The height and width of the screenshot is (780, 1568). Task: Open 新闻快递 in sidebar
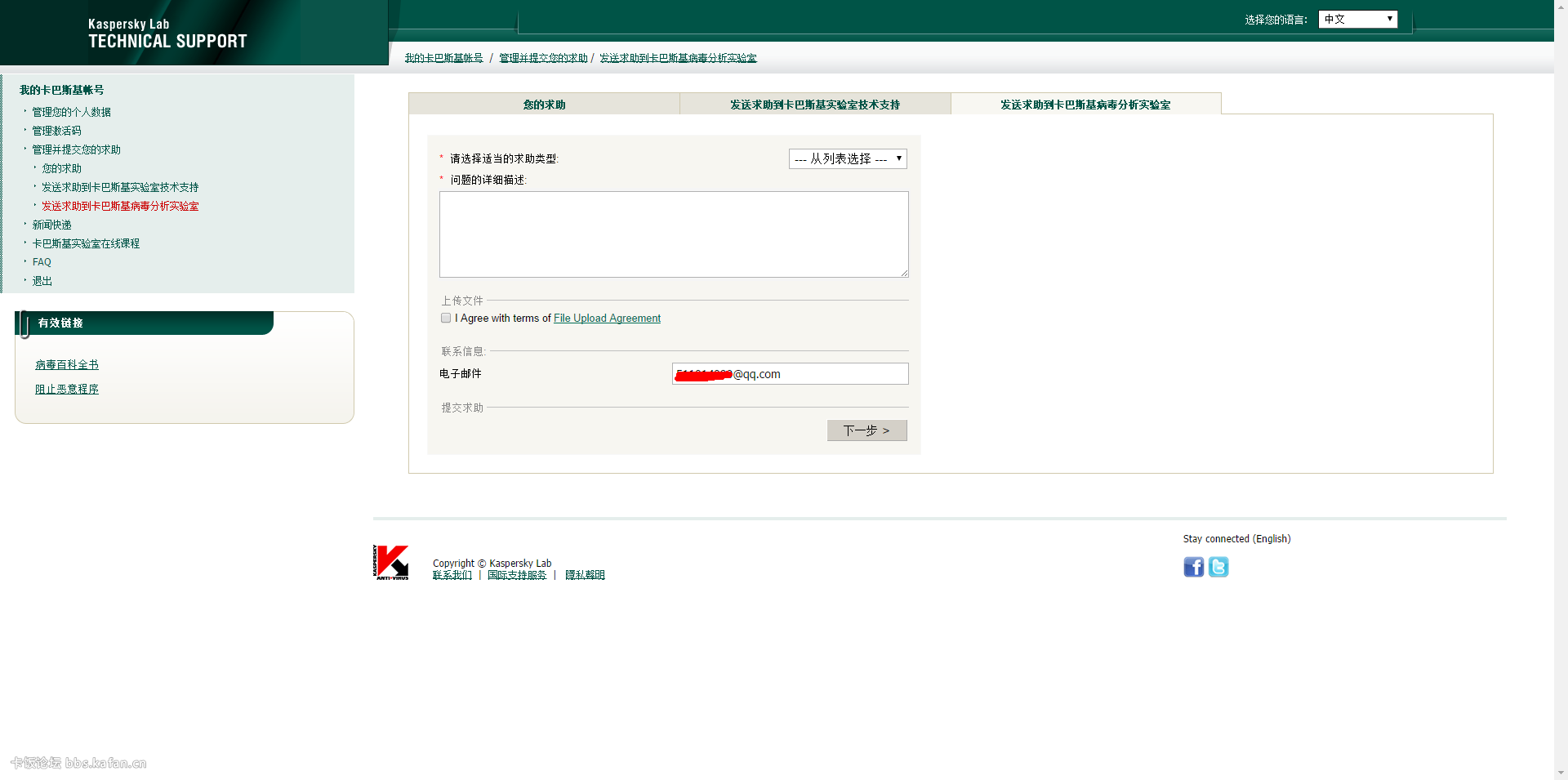[51, 225]
